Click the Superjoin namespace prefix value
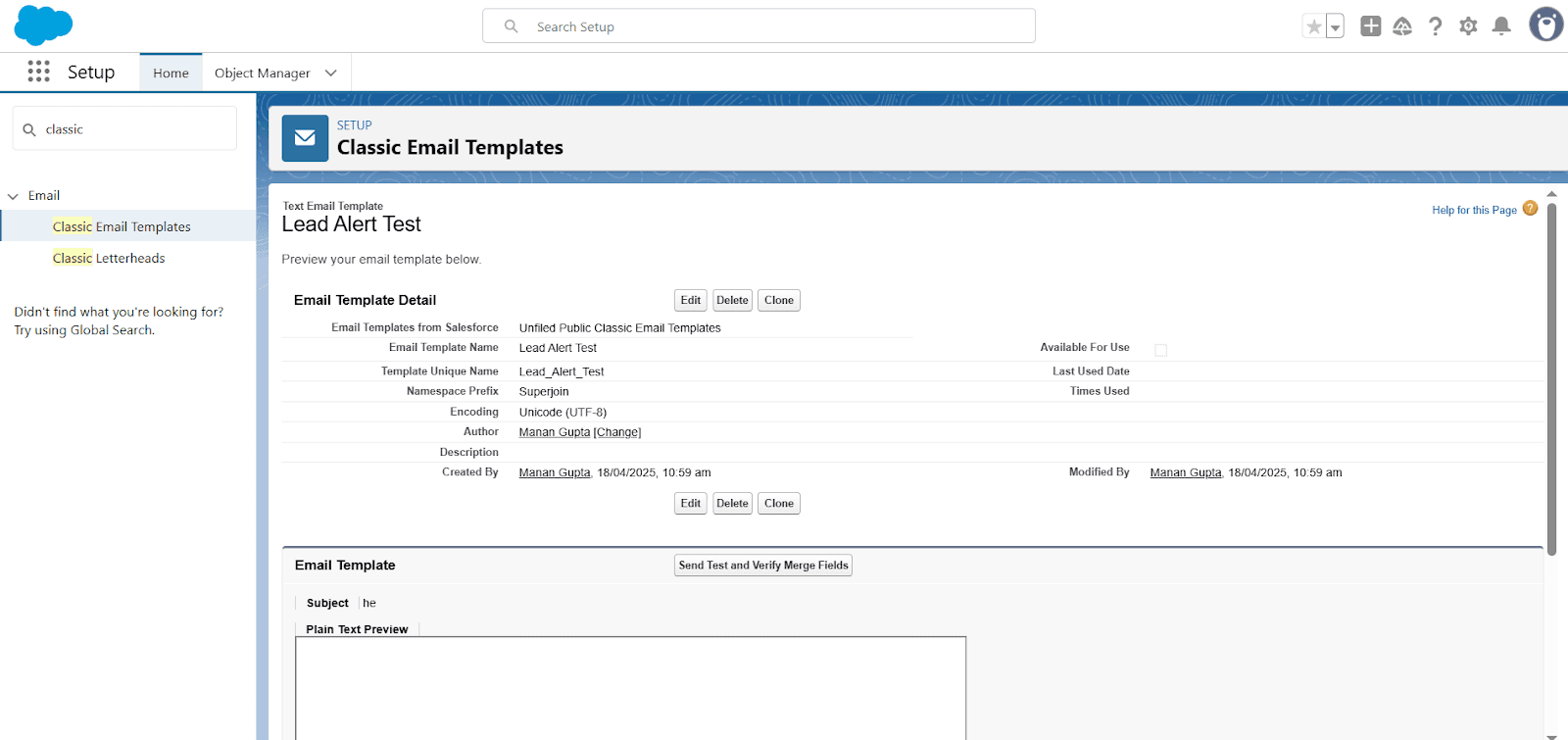This screenshot has height=740, width=1568. (x=544, y=392)
